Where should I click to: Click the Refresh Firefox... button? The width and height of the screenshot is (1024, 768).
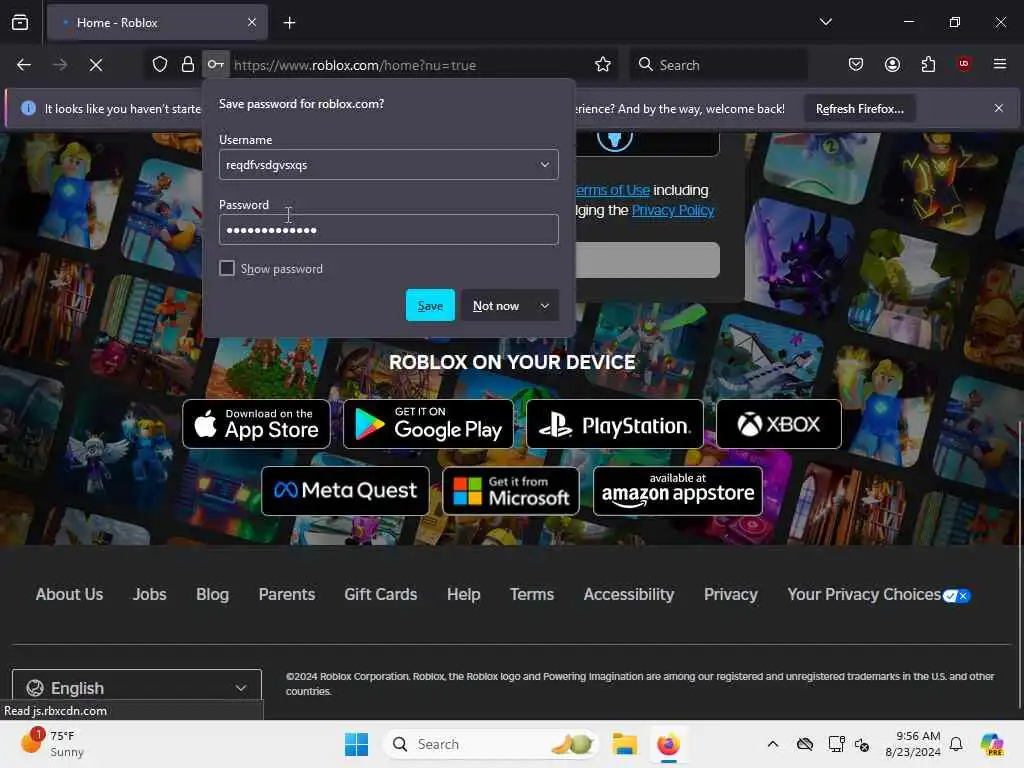pyautogui.click(x=859, y=108)
